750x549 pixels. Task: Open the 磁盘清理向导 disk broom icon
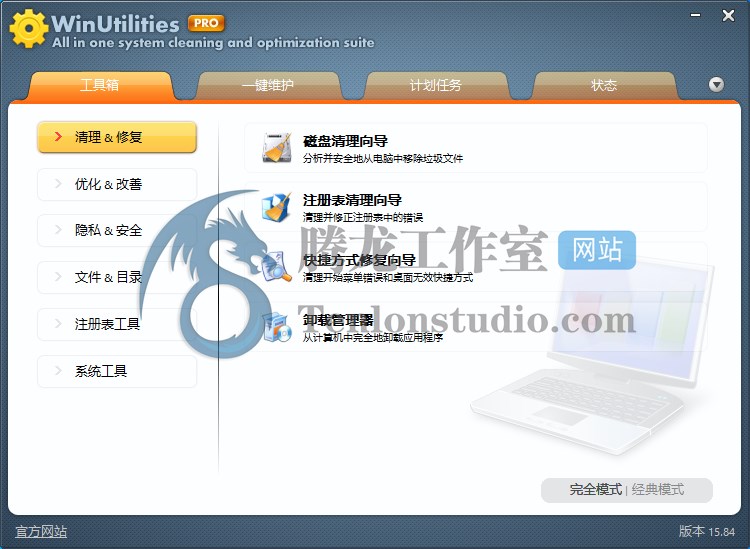point(277,148)
